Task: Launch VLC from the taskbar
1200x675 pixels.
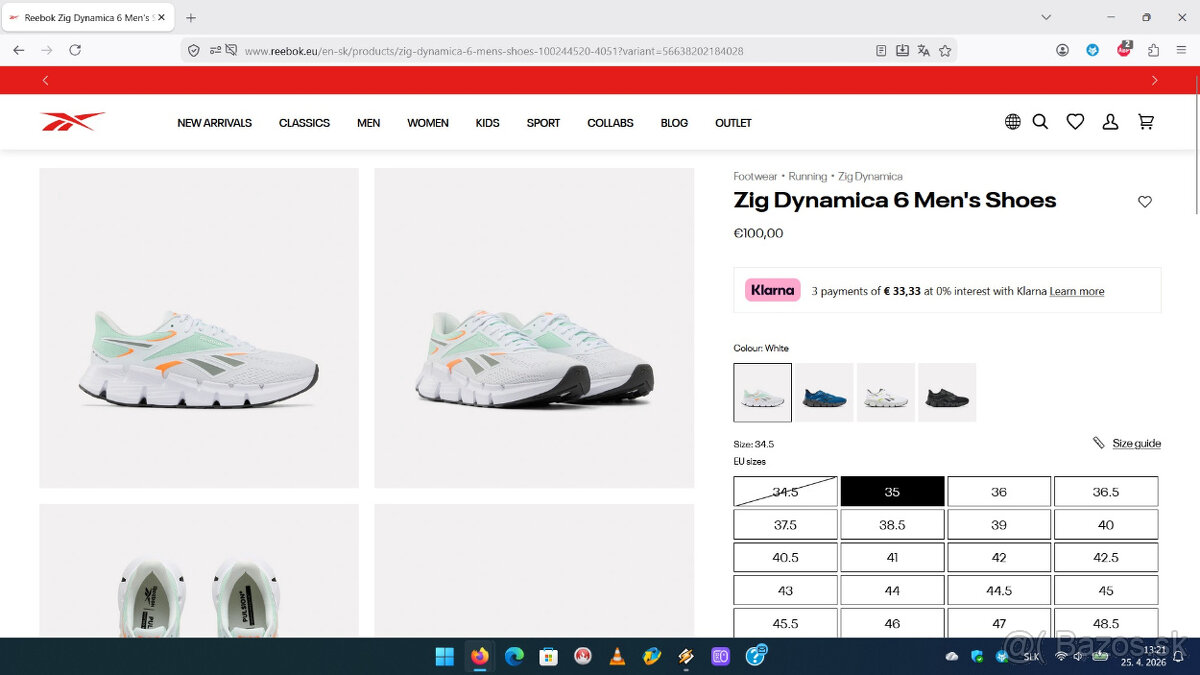Action: 617,657
